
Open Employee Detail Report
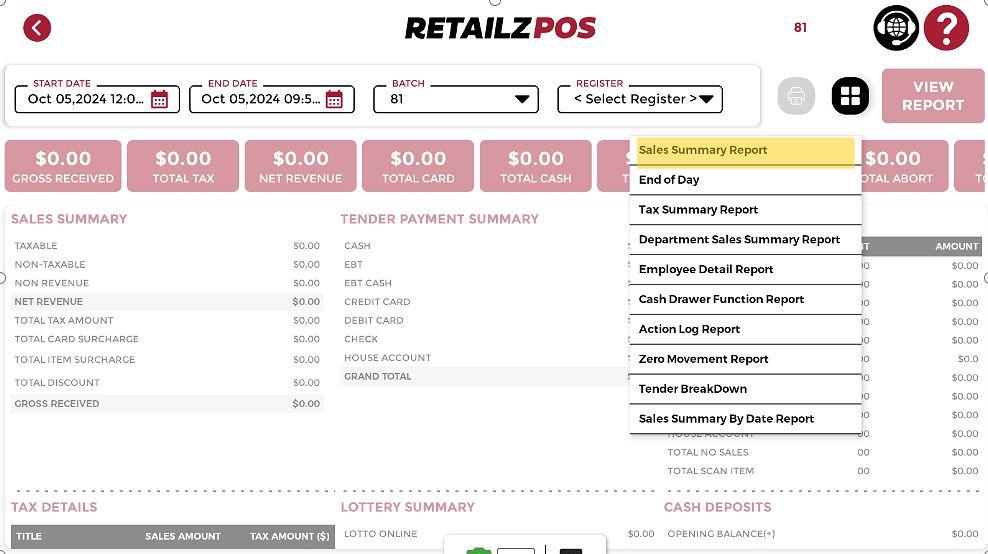pyautogui.click(x=745, y=270)
